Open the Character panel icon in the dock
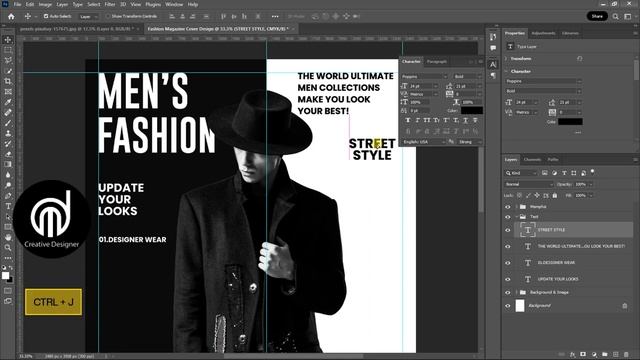 [493, 65]
